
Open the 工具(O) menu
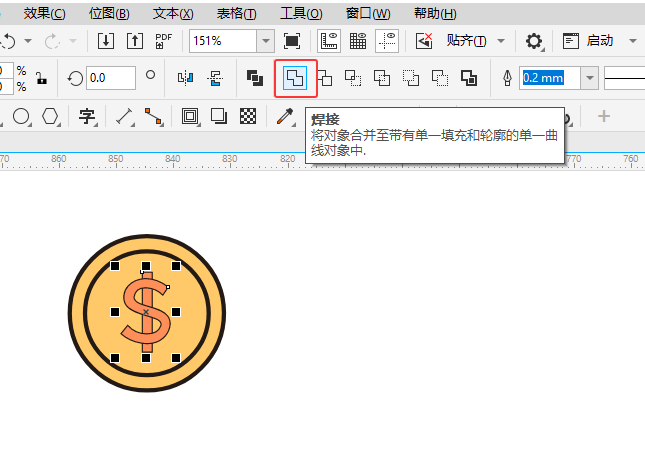(301, 14)
